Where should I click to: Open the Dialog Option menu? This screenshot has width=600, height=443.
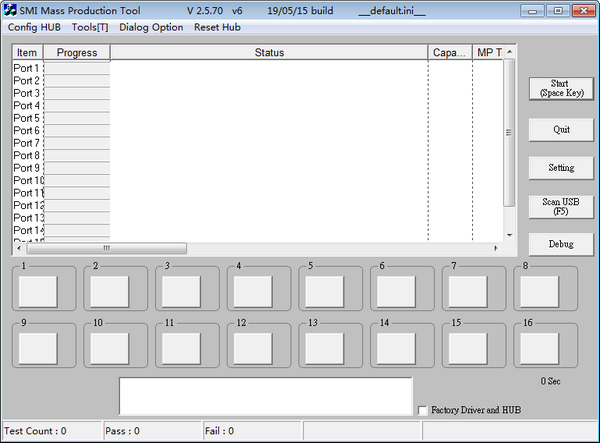pyautogui.click(x=151, y=27)
